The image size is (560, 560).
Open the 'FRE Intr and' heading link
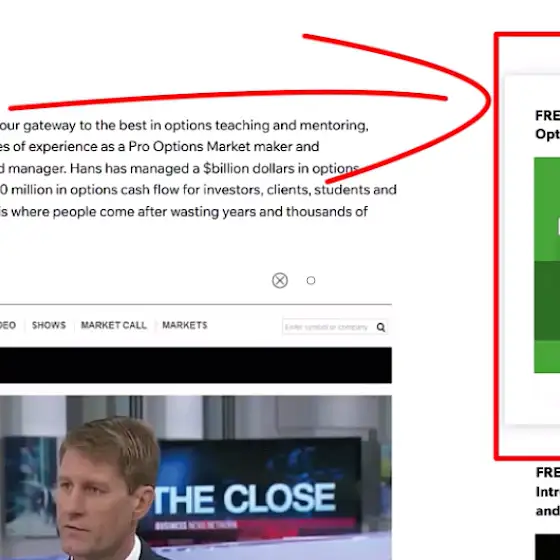click(x=548, y=491)
